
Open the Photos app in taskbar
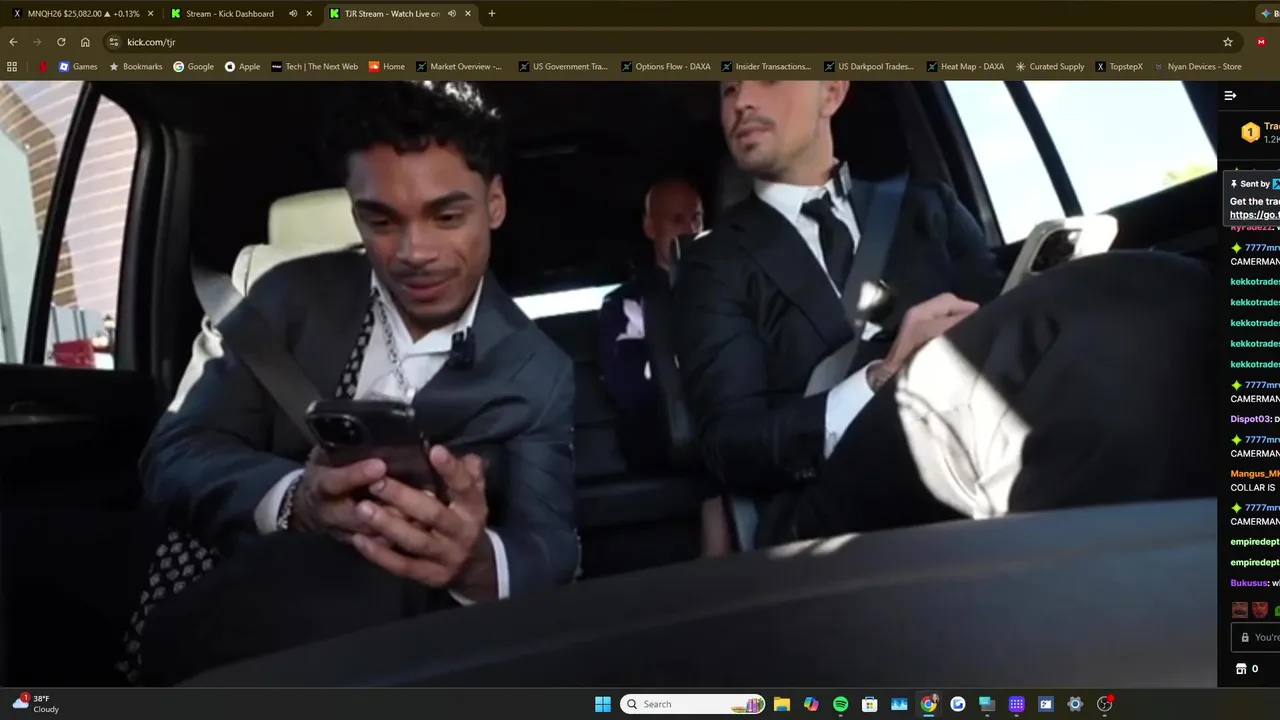tap(899, 704)
